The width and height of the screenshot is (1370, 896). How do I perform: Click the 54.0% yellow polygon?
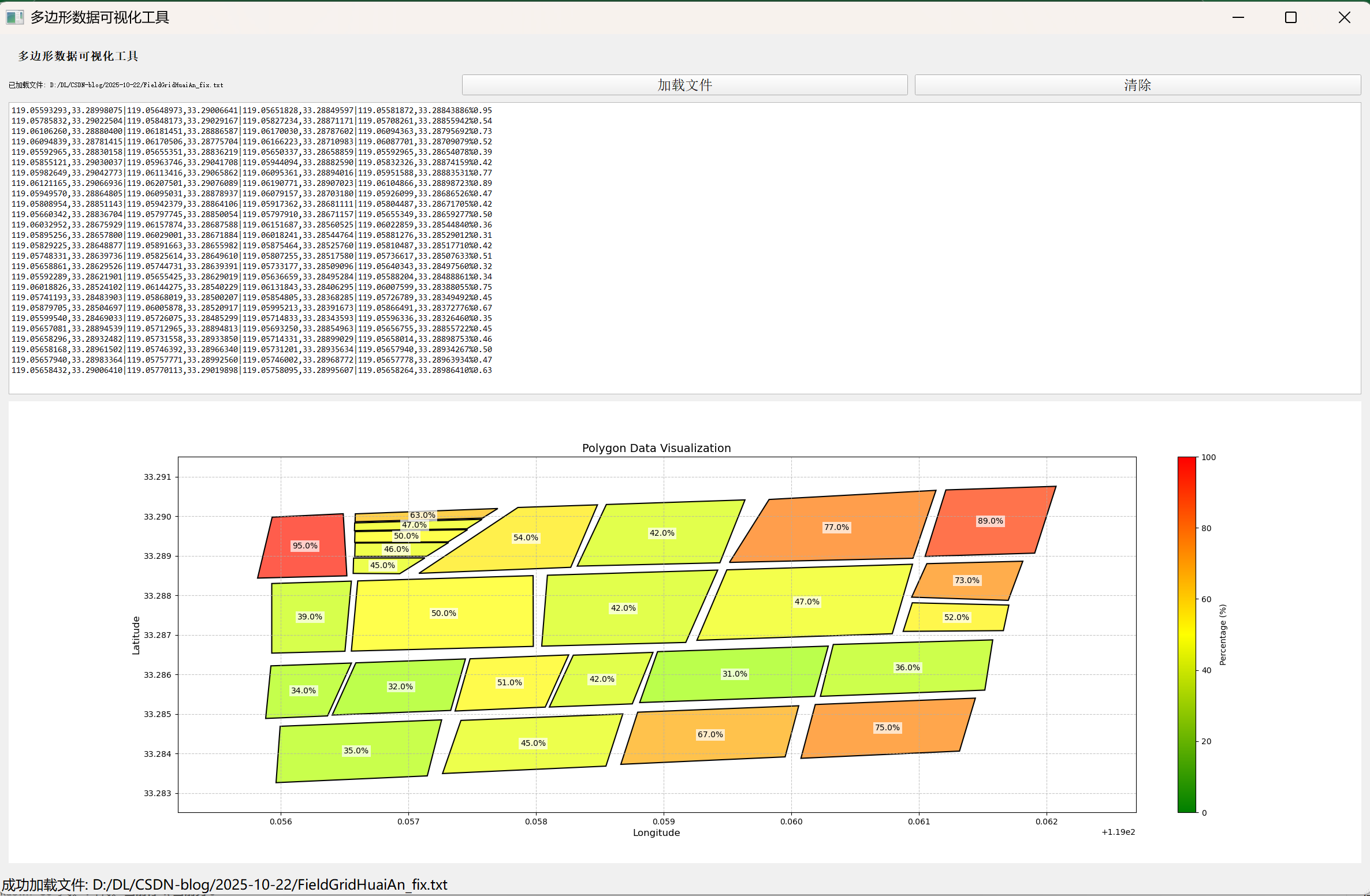(525, 537)
